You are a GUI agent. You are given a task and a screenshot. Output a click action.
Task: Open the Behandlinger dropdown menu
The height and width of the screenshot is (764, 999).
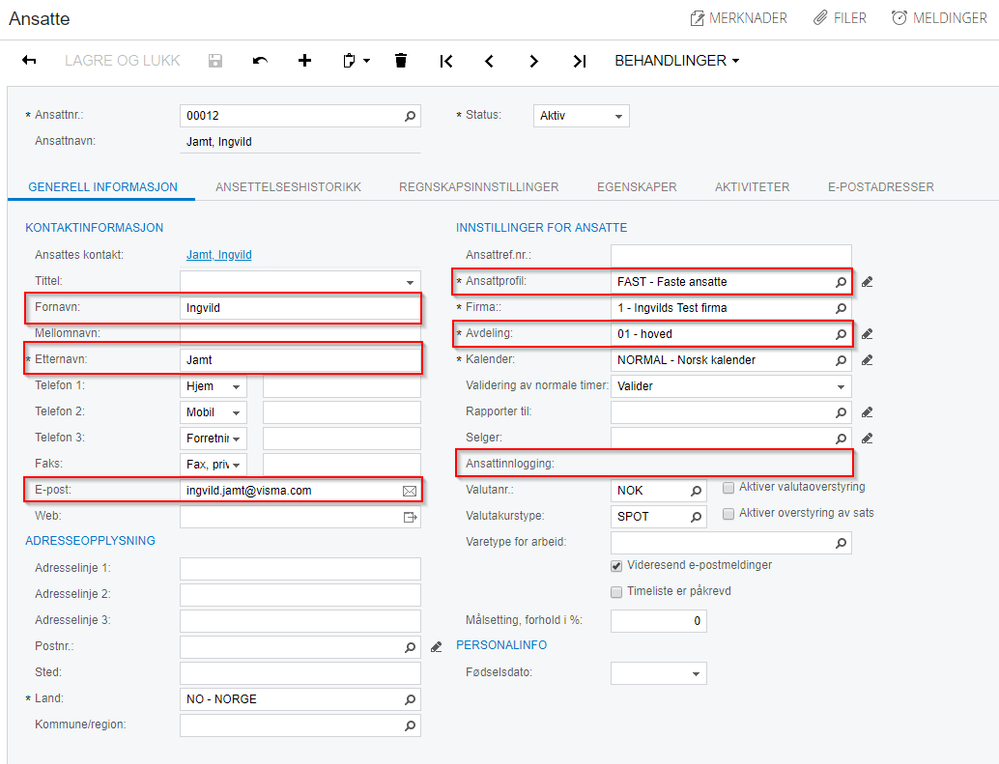pyautogui.click(x=677, y=61)
